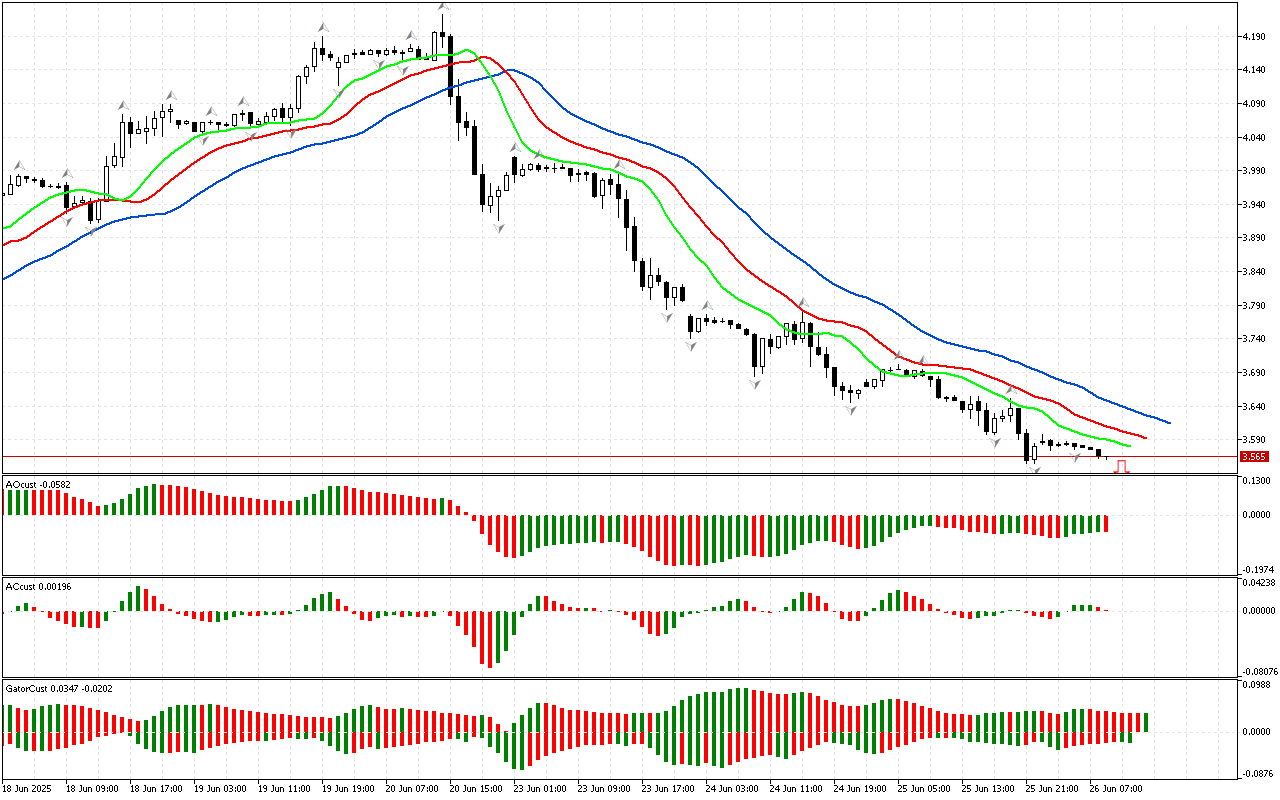Click the '25 Jun 21:00' time axis label
The image size is (1280, 800).
pyautogui.click(x=1053, y=788)
